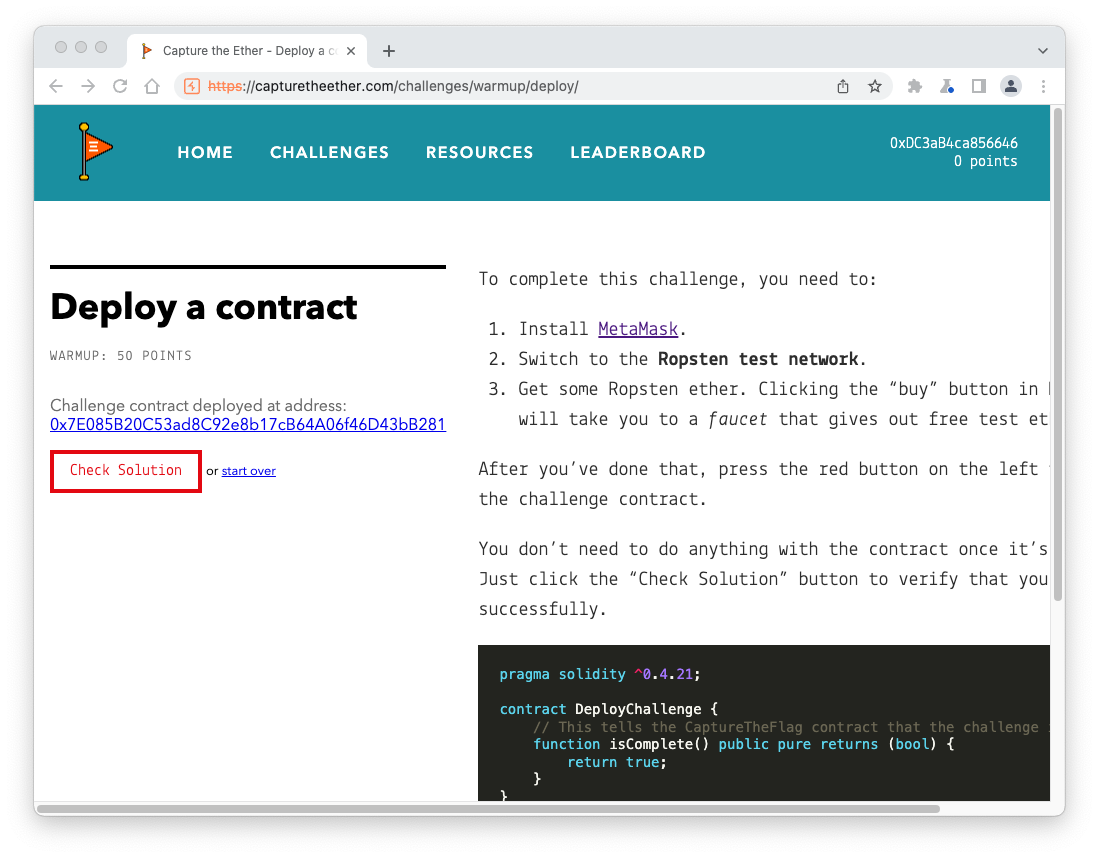
Task: Open the Chrome labs flask icon
Action: tap(947, 86)
